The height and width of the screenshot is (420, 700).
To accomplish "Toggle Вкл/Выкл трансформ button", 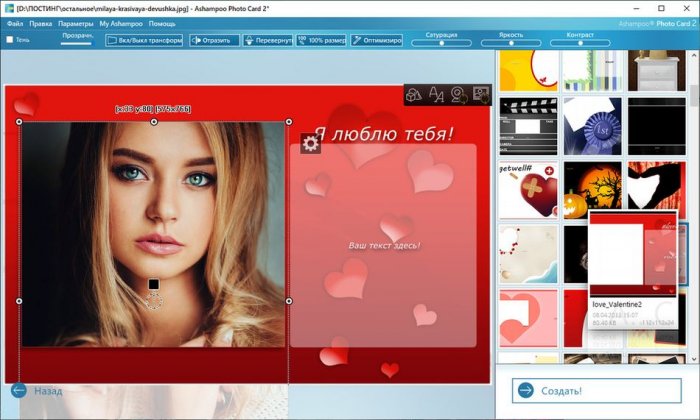I will tap(144, 40).
